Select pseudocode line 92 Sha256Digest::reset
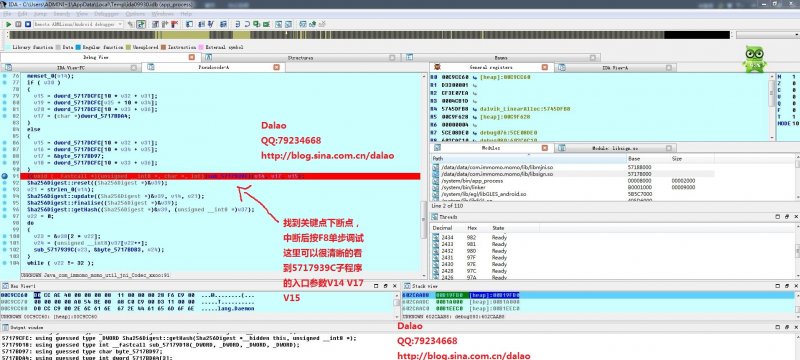This screenshot has height=360, width=800. point(96,183)
